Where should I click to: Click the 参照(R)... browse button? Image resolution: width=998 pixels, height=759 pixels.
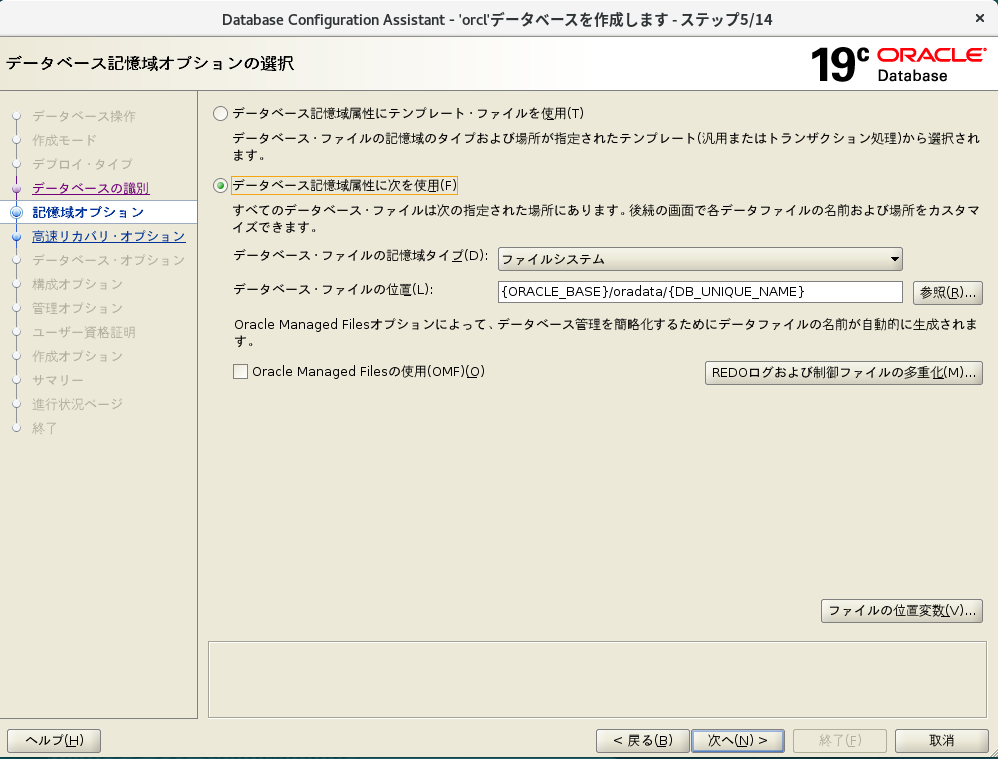coord(947,292)
